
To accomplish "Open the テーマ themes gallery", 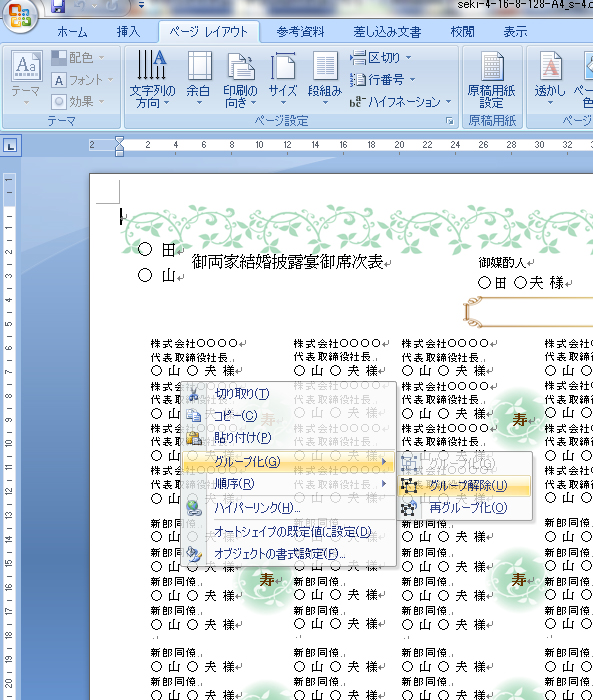I will pos(26,79).
